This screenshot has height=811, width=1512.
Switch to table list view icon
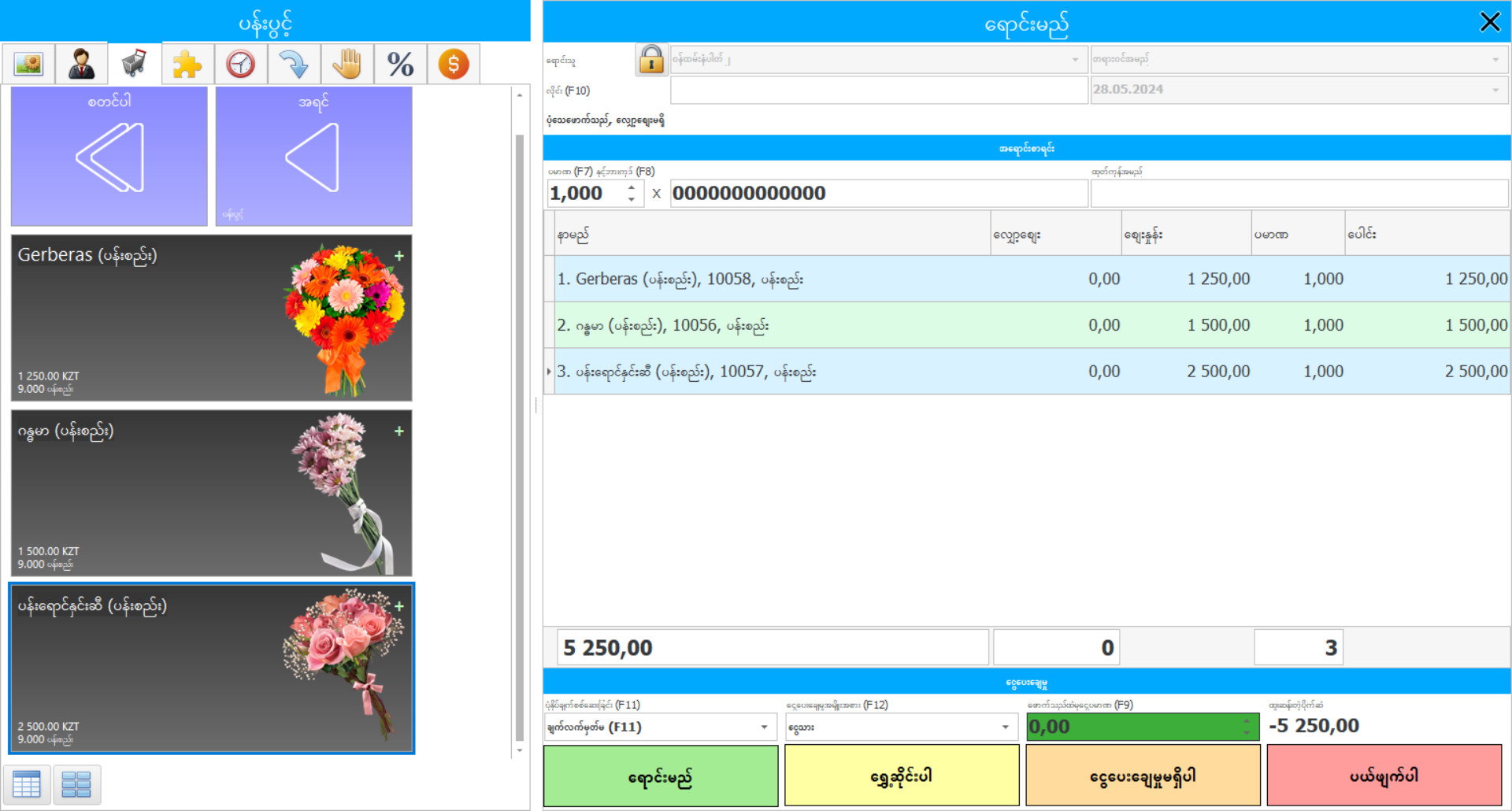click(28, 784)
